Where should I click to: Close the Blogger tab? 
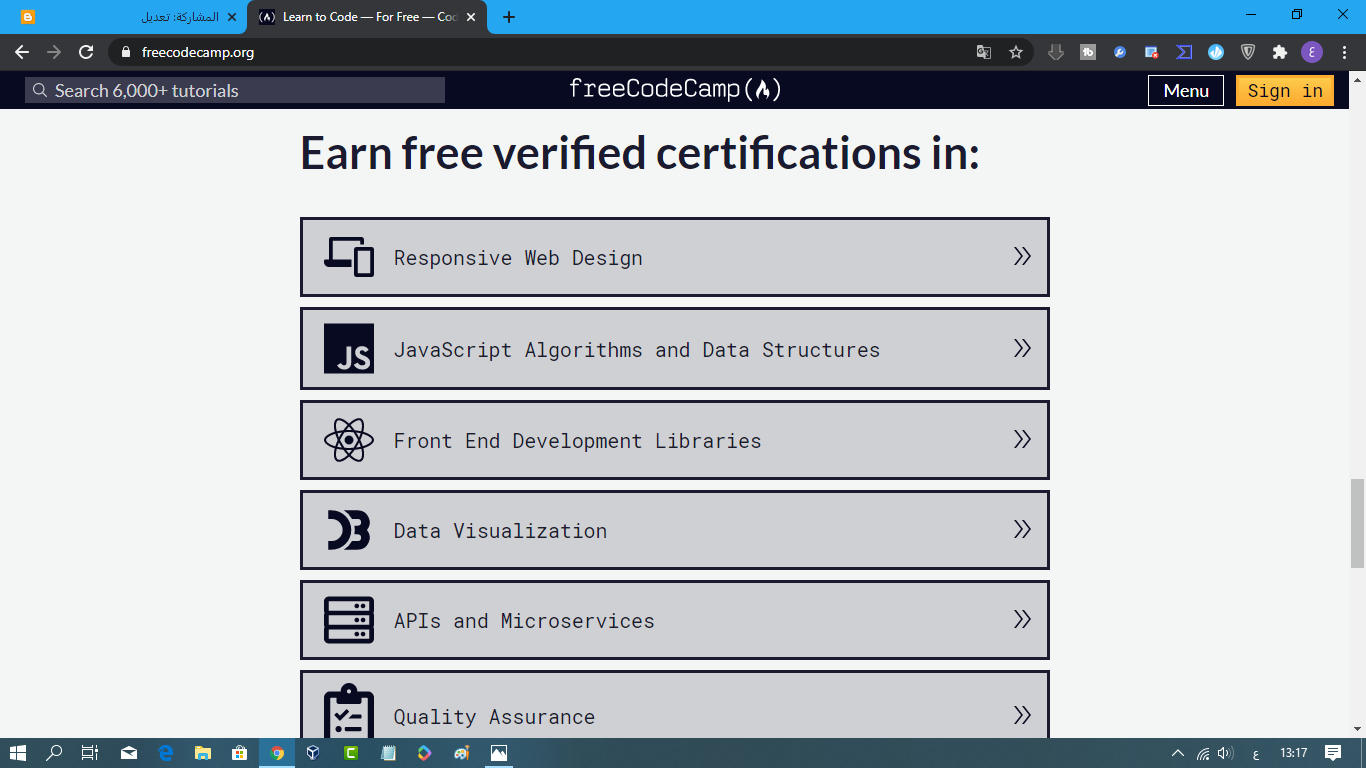click(232, 17)
